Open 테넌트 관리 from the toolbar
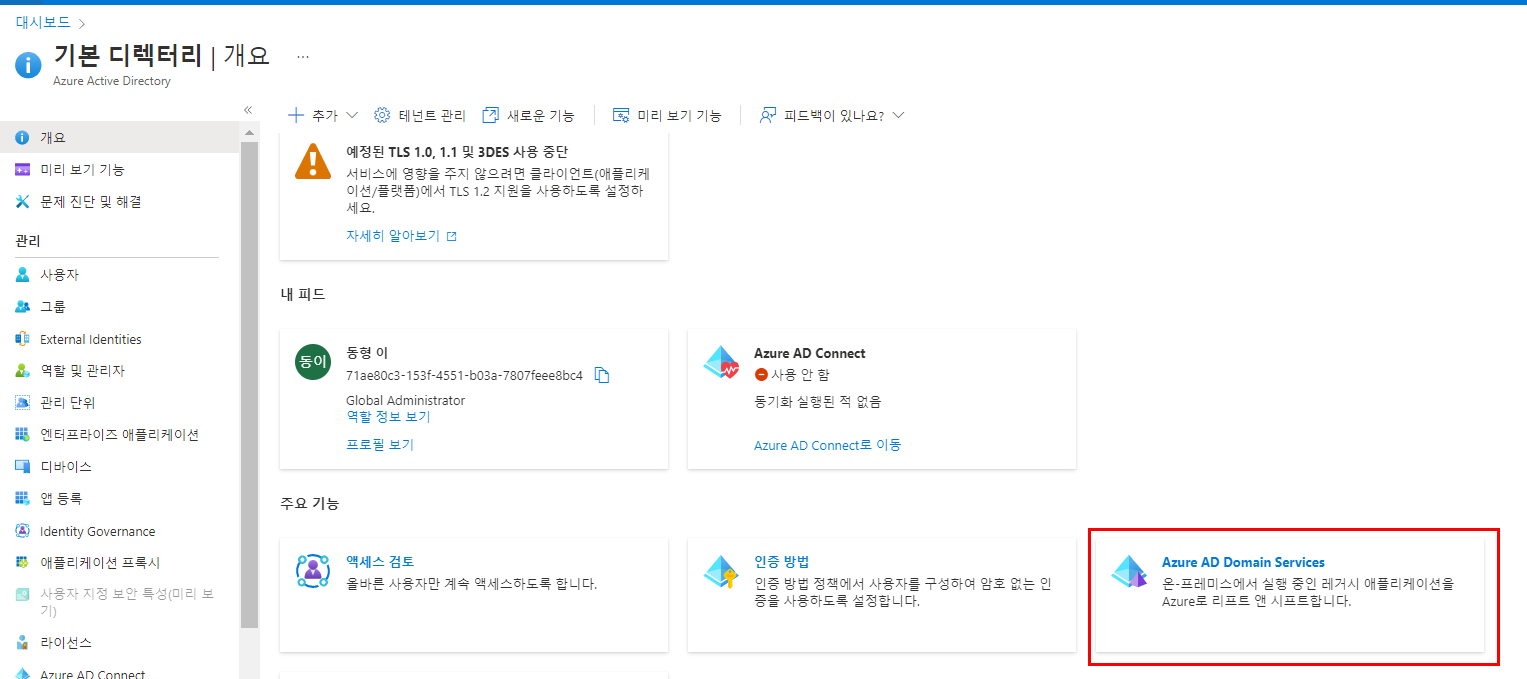Viewport: 1527px width, 679px height. (x=420, y=115)
